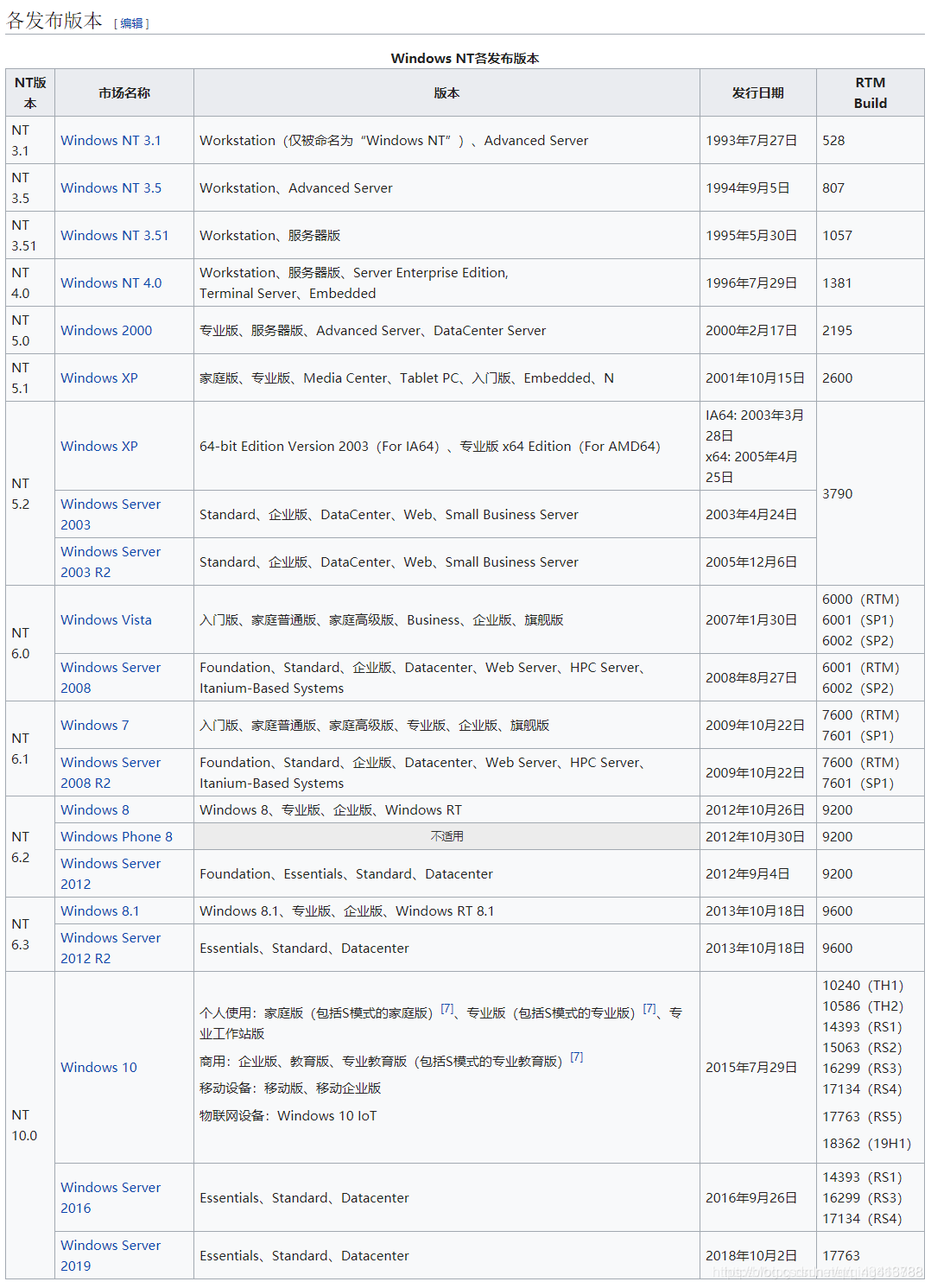Viewport: 931px width, 1288px height.
Task: Click the RTM Build column header
Action: [871, 93]
